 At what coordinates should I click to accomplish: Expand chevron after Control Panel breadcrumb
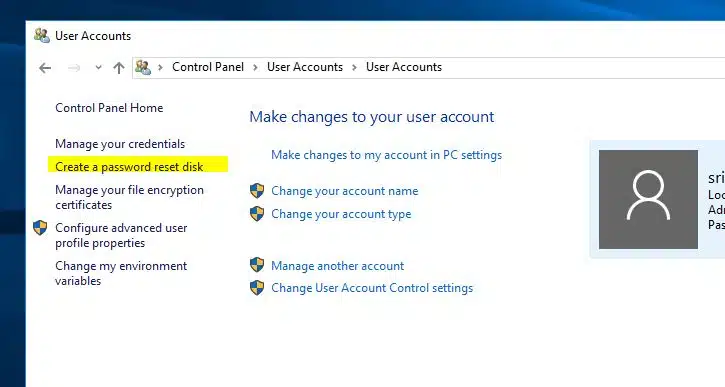click(255, 68)
